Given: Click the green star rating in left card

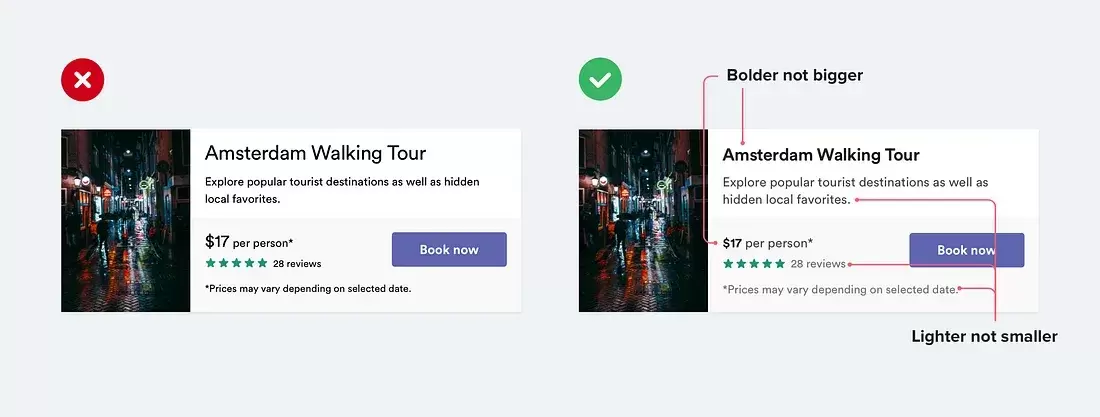Looking at the screenshot, I should point(236,263).
